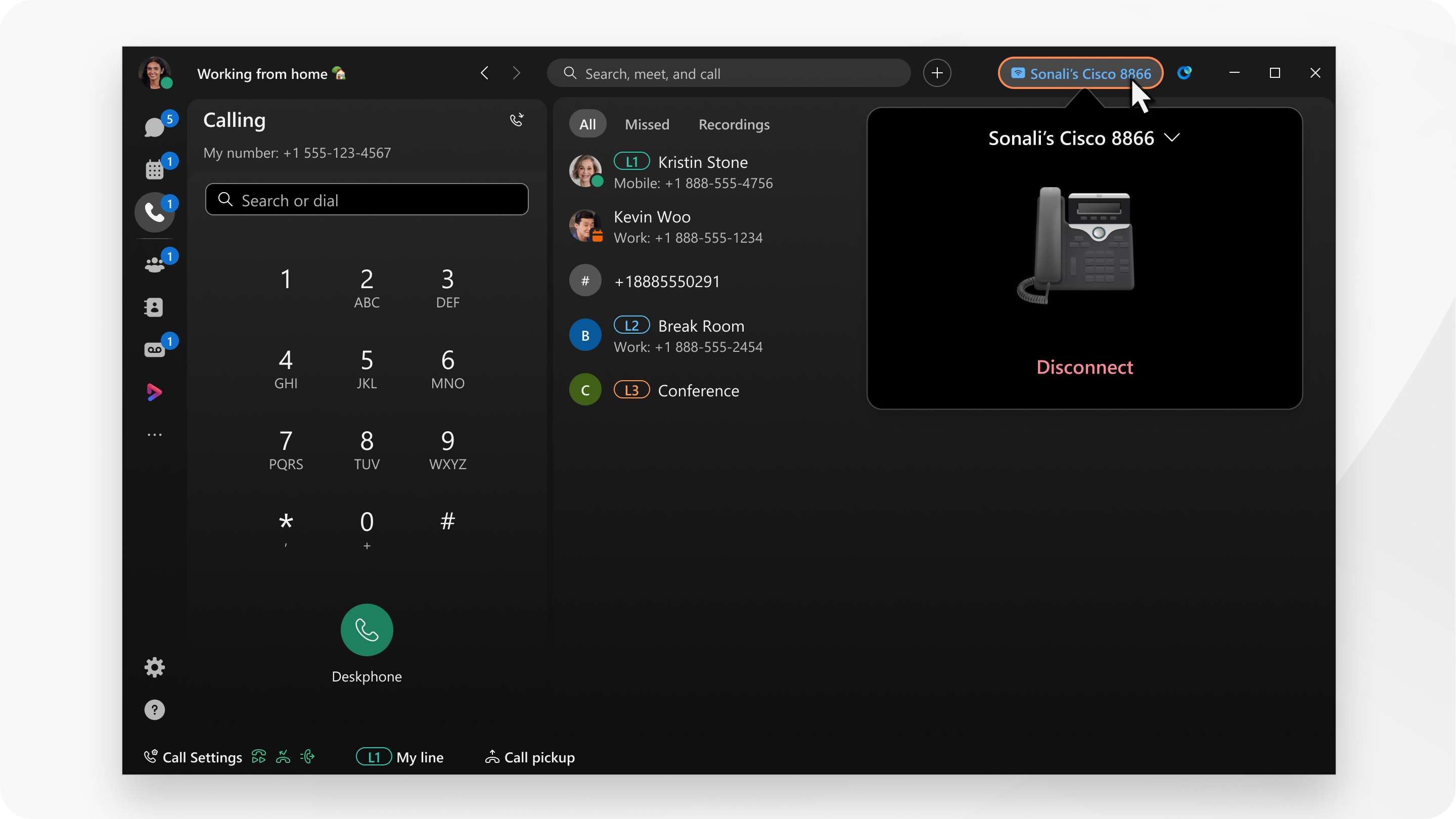1456x819 pixels.
Task: Tap the pound key on keypad
Action: coord(447,521)
